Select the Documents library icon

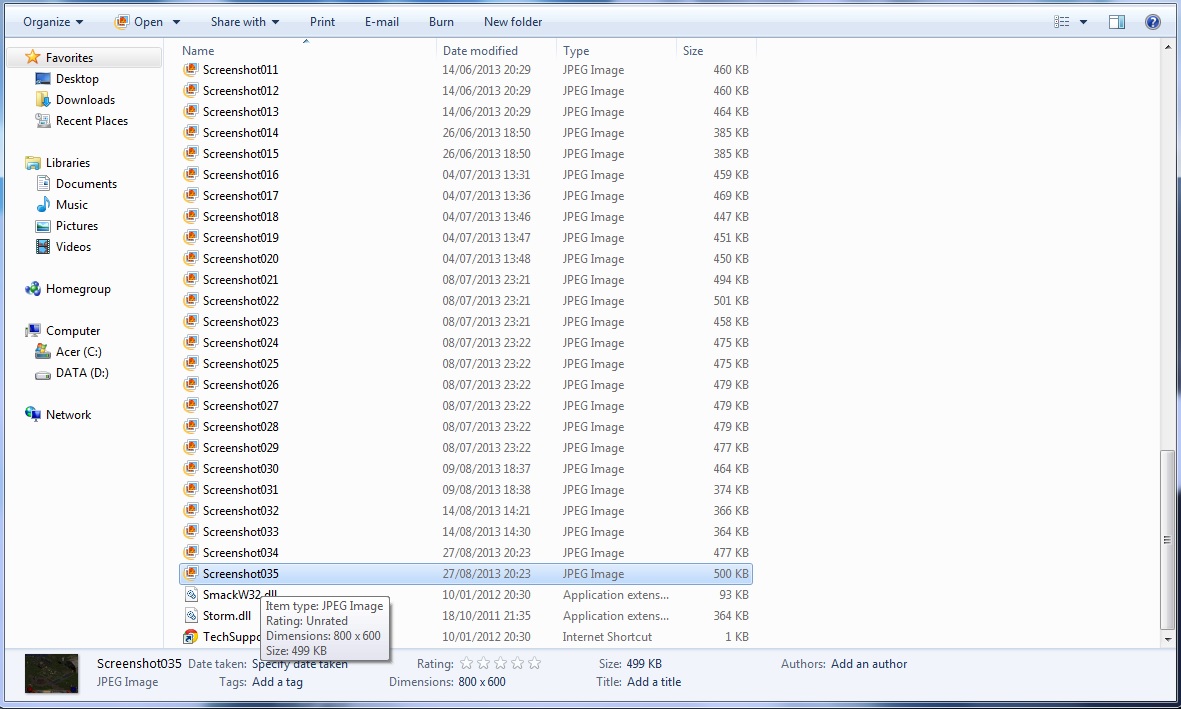[43, 184]
